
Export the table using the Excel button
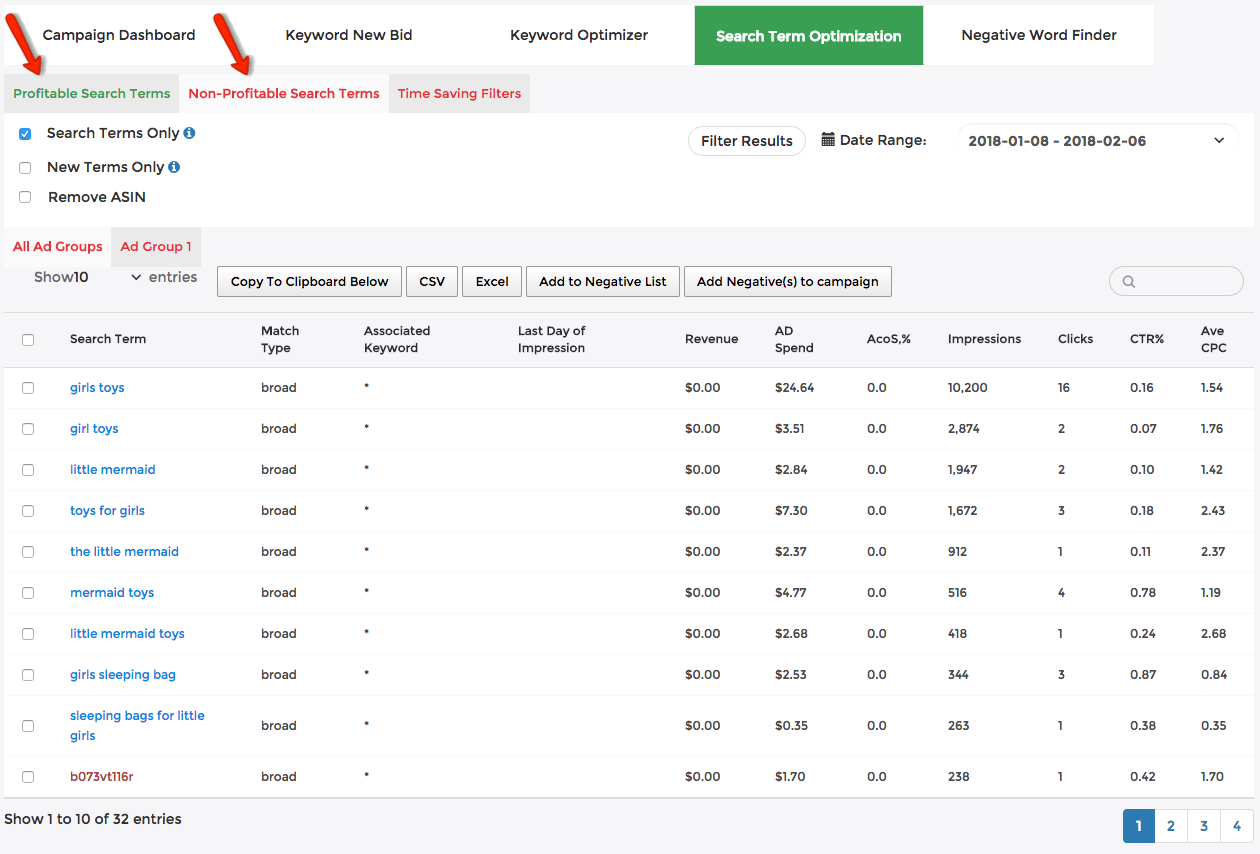[x=491, y=281]
